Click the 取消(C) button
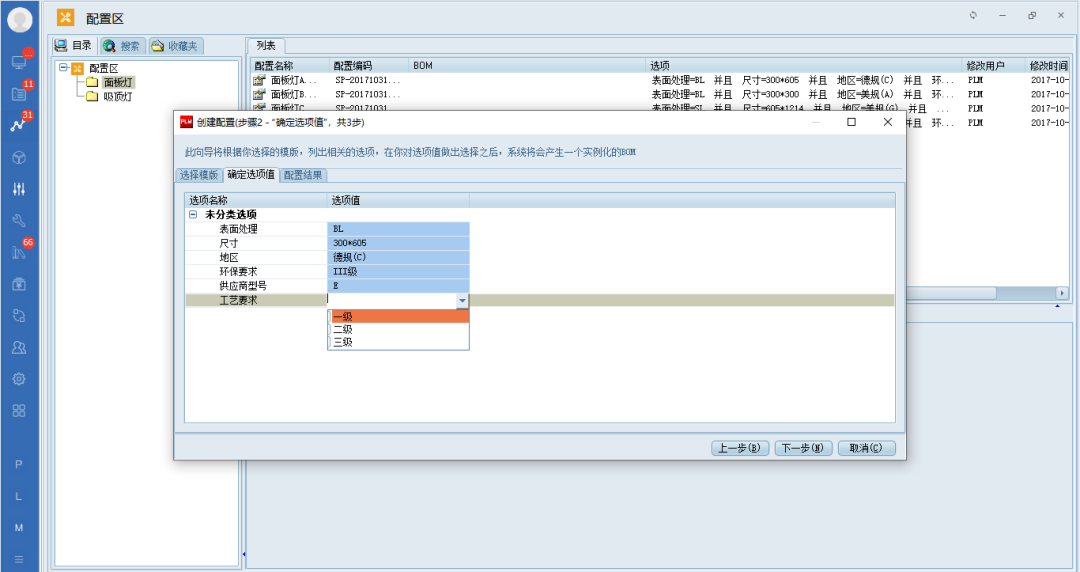The image size is (1080, 572). click(x=866, y=448)
